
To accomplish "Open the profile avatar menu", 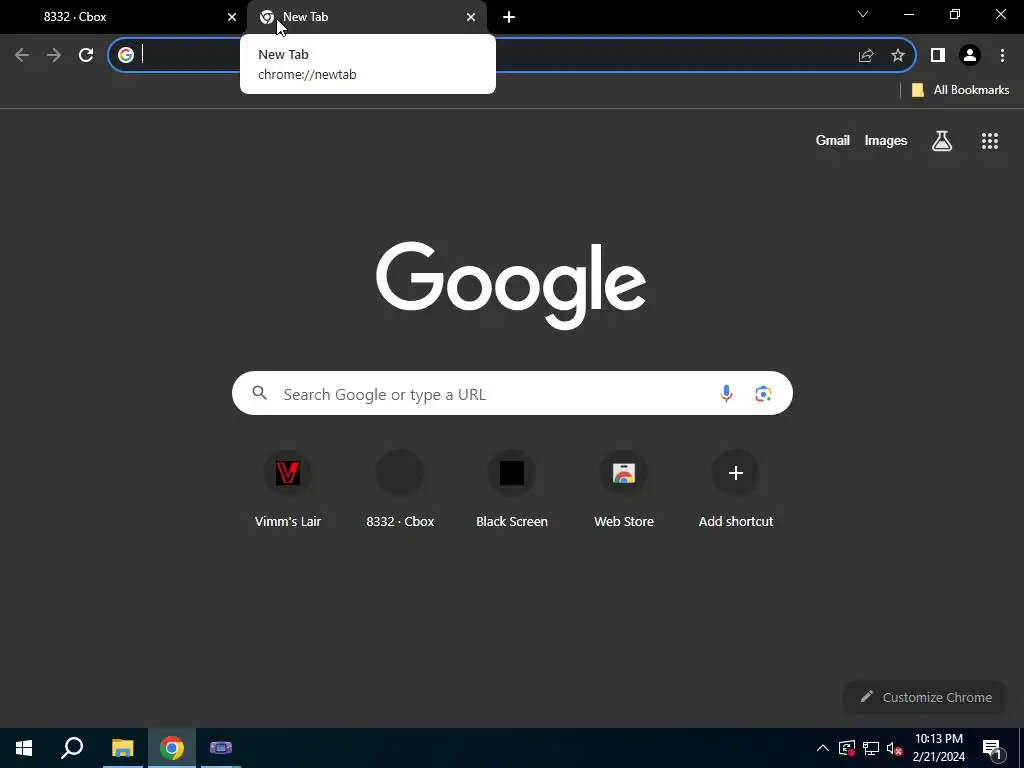I will [x=970, y=55].
